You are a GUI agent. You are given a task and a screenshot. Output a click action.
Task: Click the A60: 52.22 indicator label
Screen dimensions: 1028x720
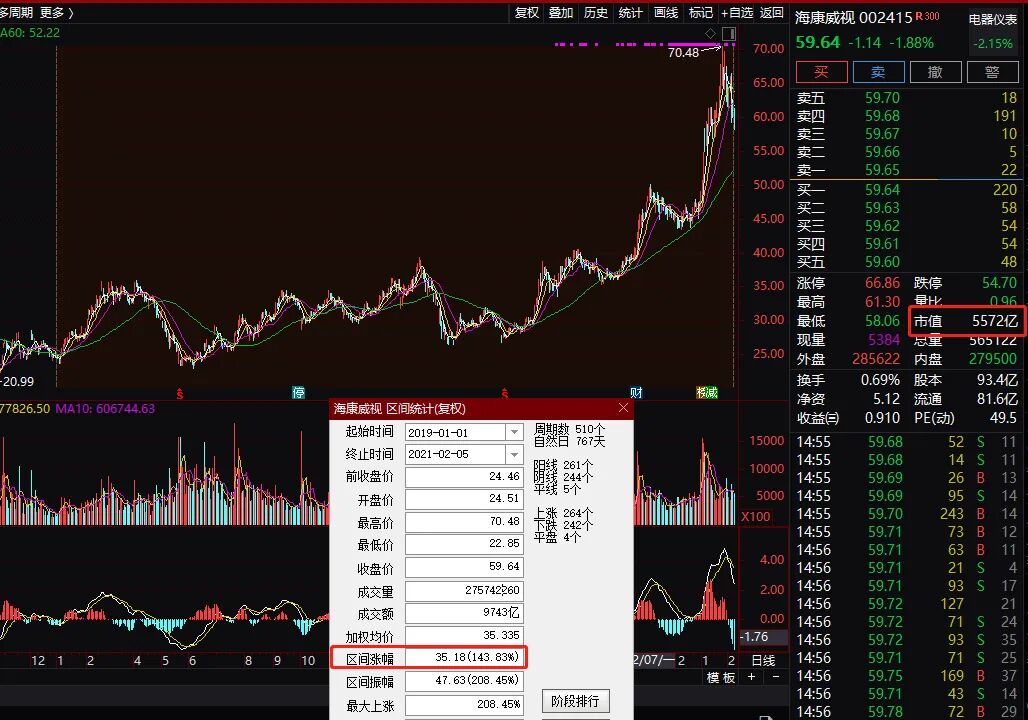(30, 33)
